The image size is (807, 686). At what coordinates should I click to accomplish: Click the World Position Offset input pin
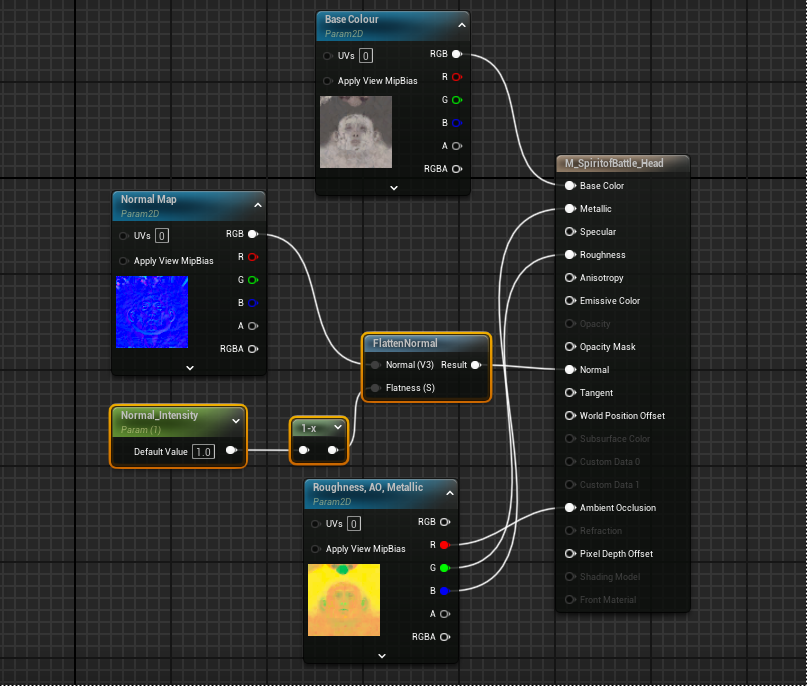click(x=570, y=416)
